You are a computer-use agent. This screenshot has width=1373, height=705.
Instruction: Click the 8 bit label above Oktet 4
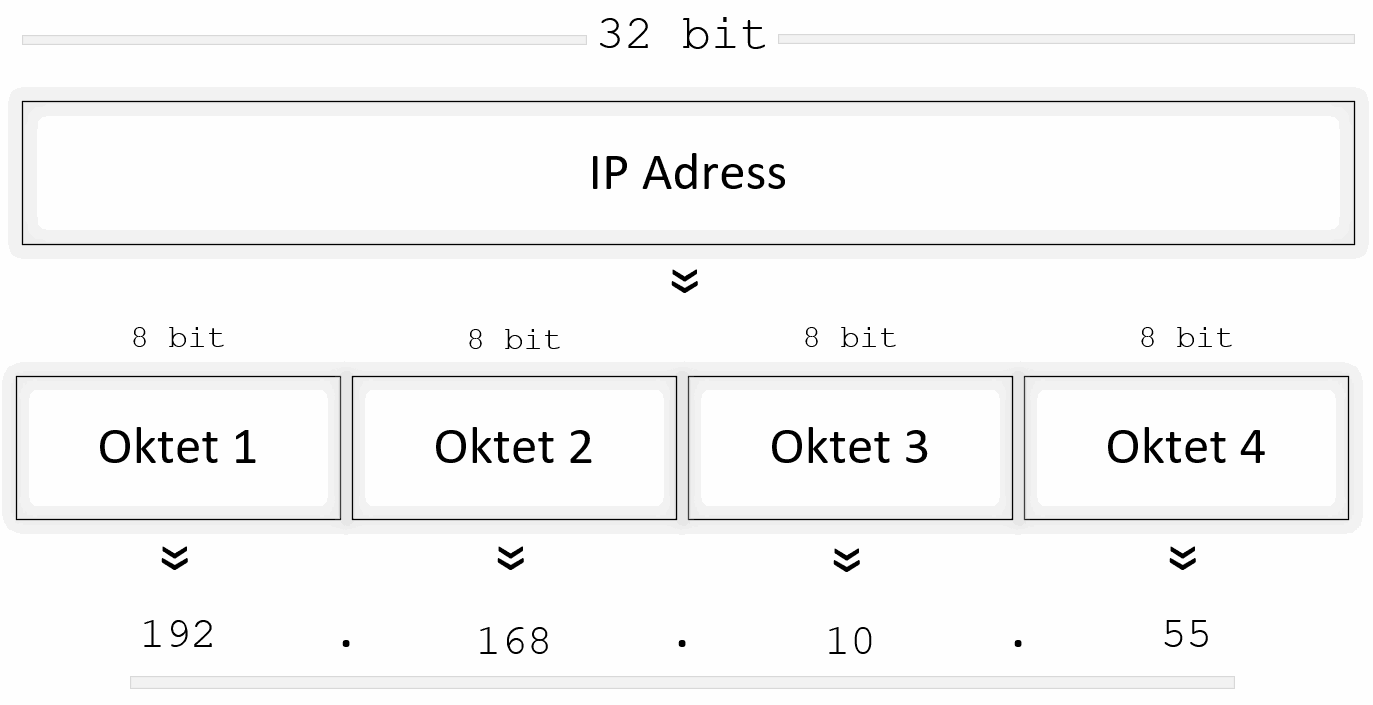(x=1186, y=338)
